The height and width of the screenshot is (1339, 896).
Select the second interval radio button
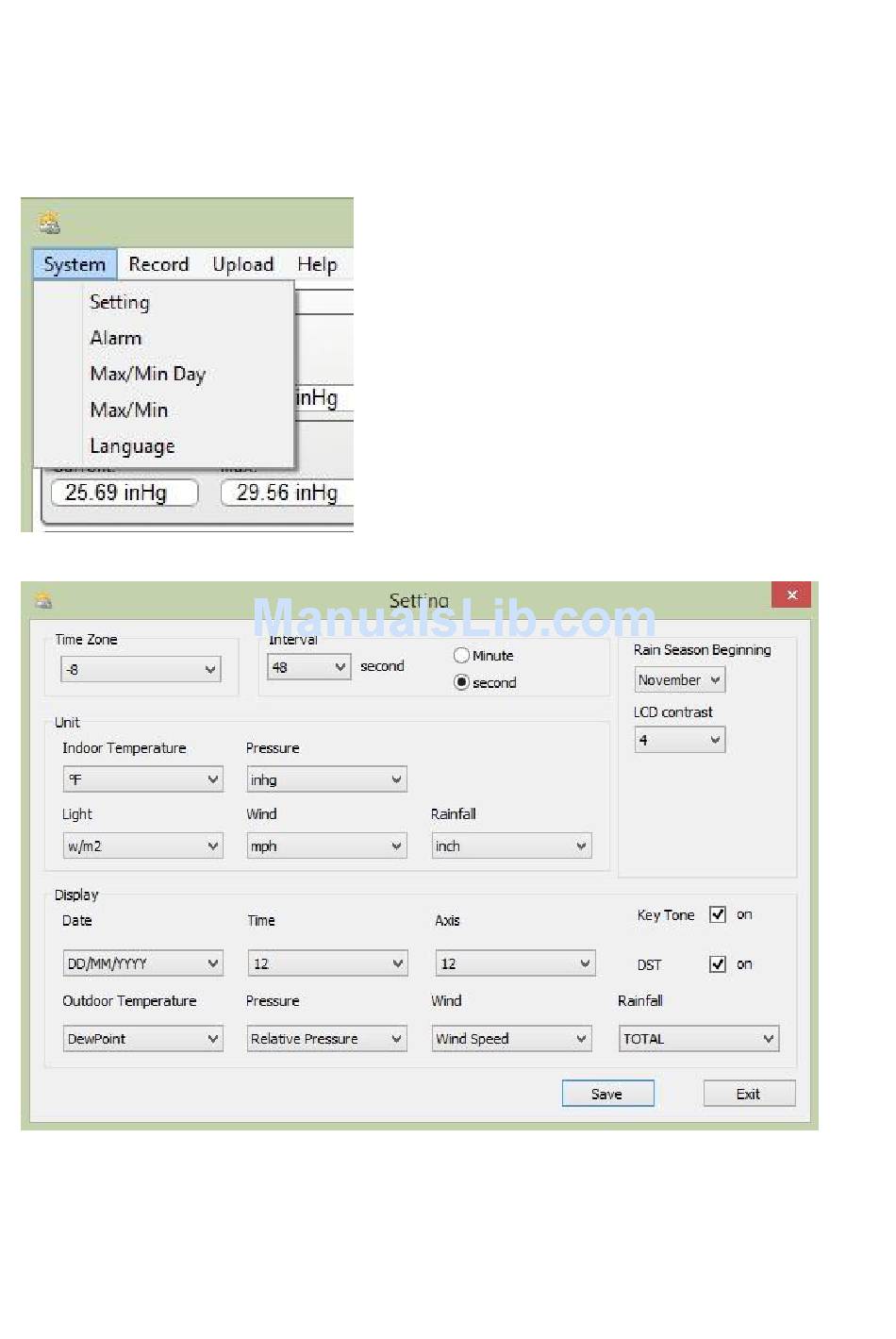click(461, 682)
